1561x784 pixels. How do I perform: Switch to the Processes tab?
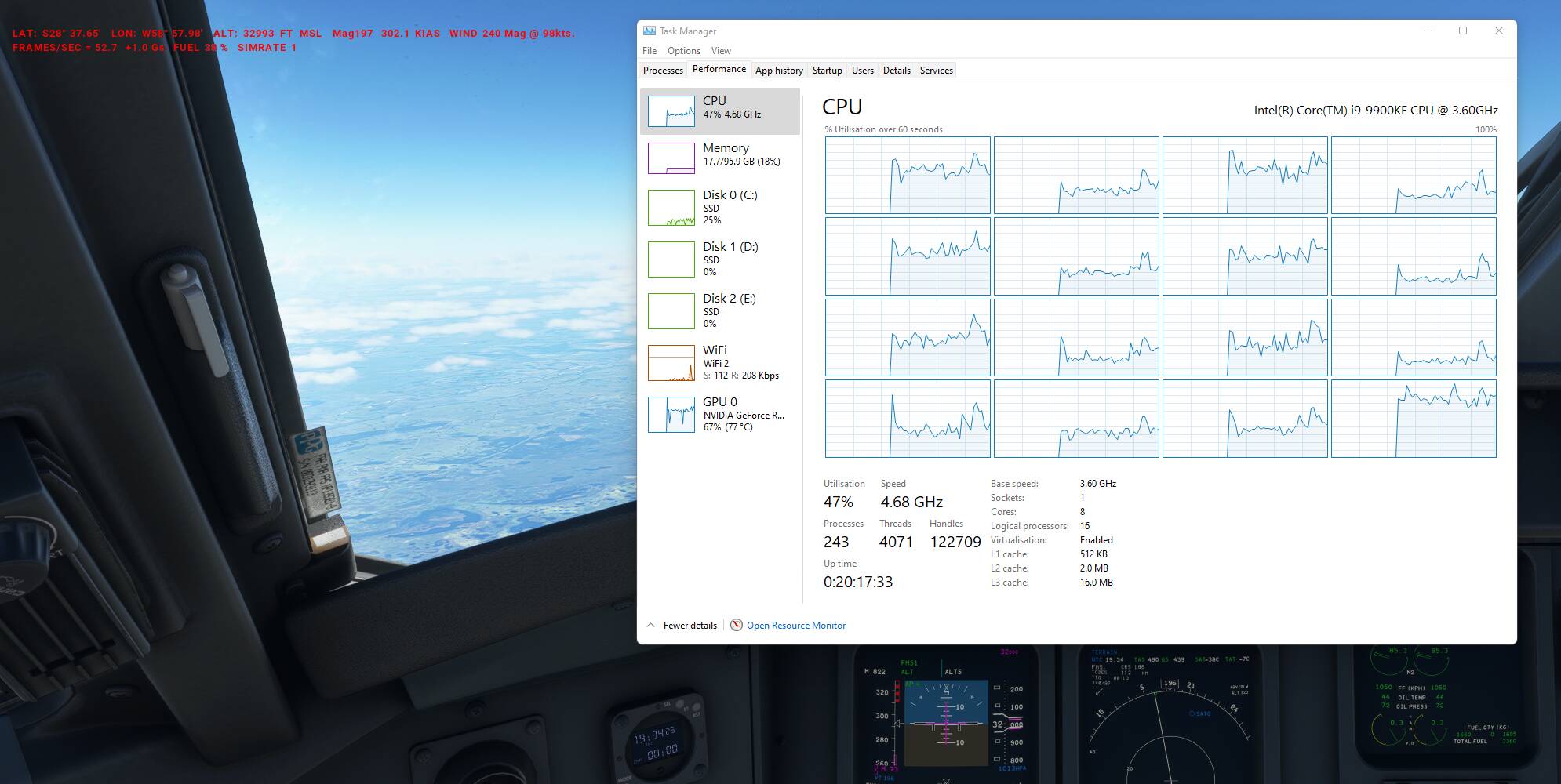tap(663, 71)
